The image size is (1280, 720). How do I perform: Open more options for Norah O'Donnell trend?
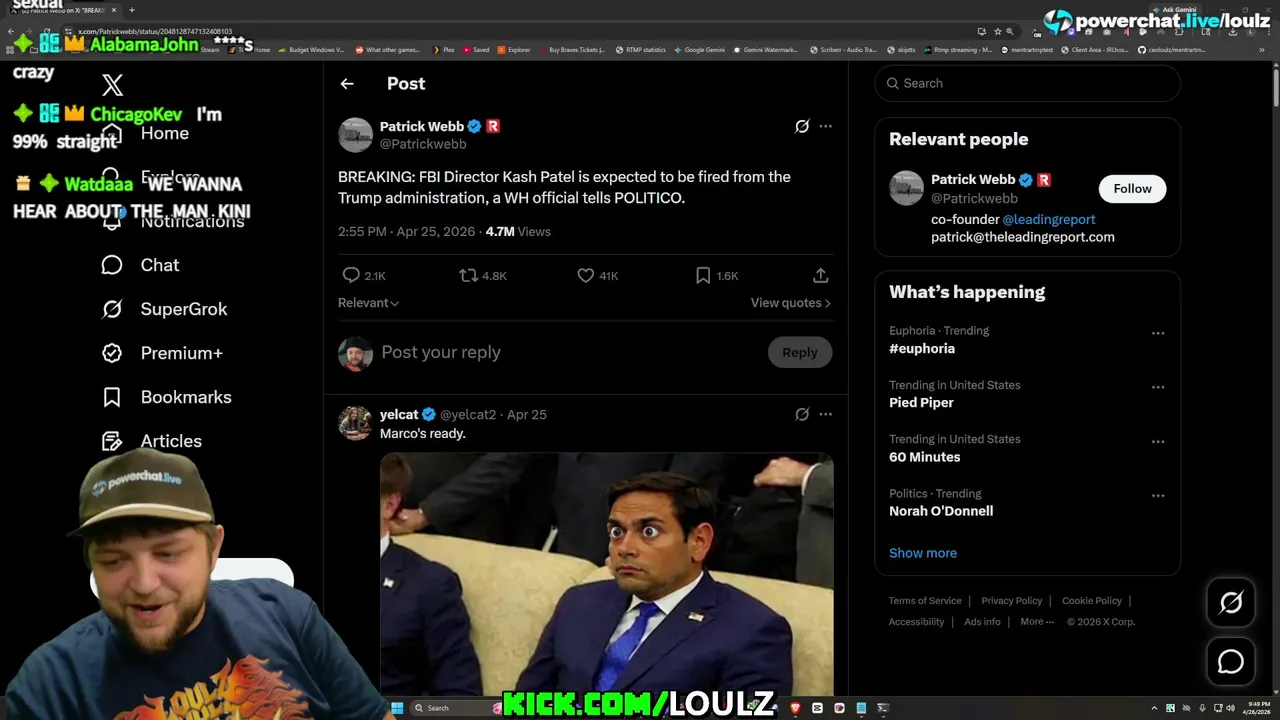1158,495
